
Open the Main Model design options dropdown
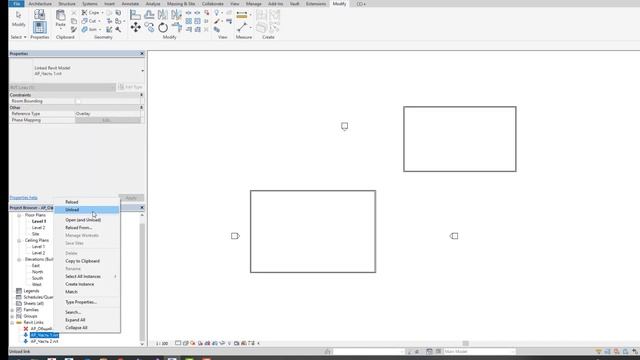[480, 351]
